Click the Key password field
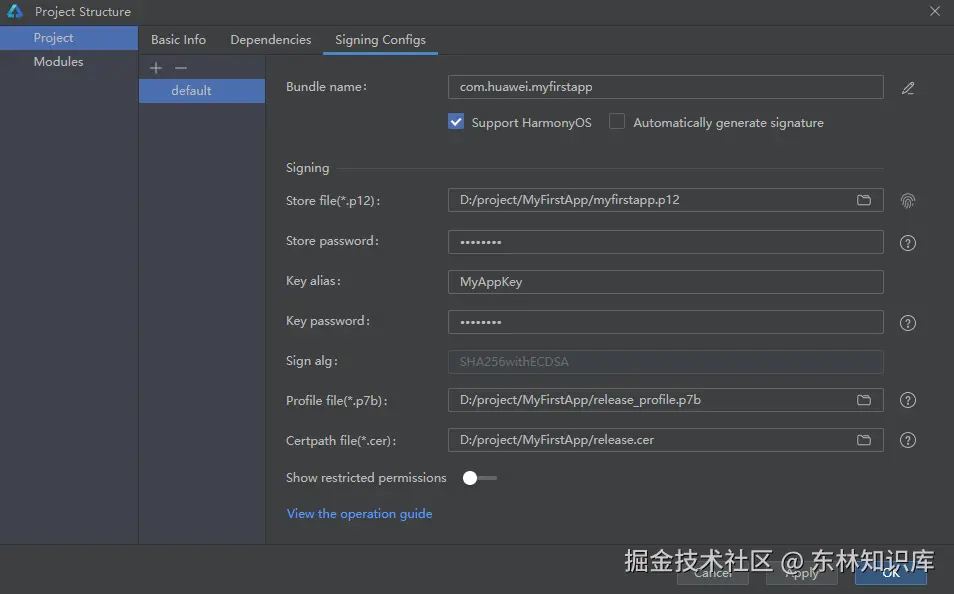 coord(666,322)
